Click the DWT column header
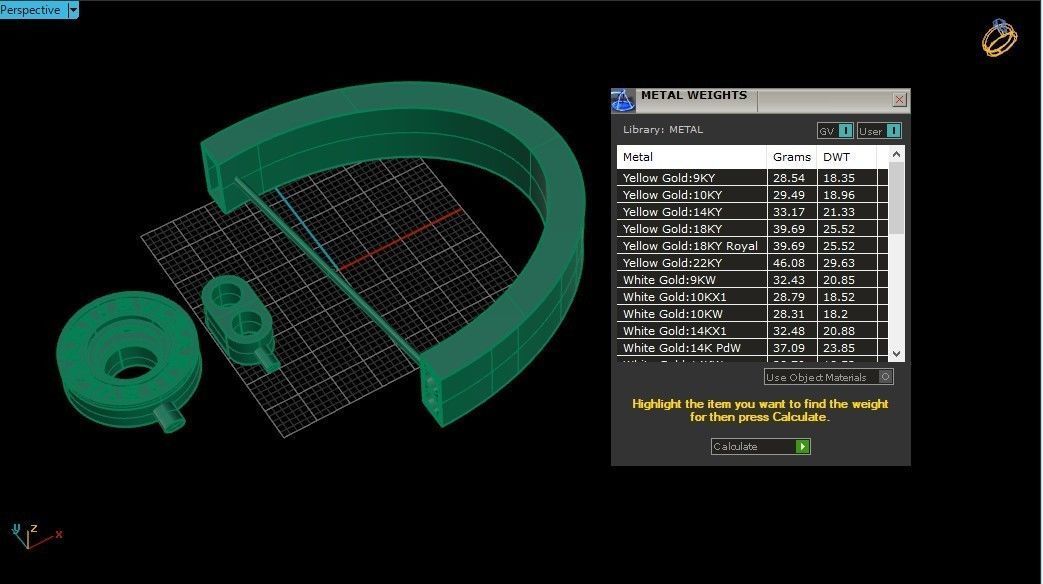The image size is (1043, 584). (847, 157)
